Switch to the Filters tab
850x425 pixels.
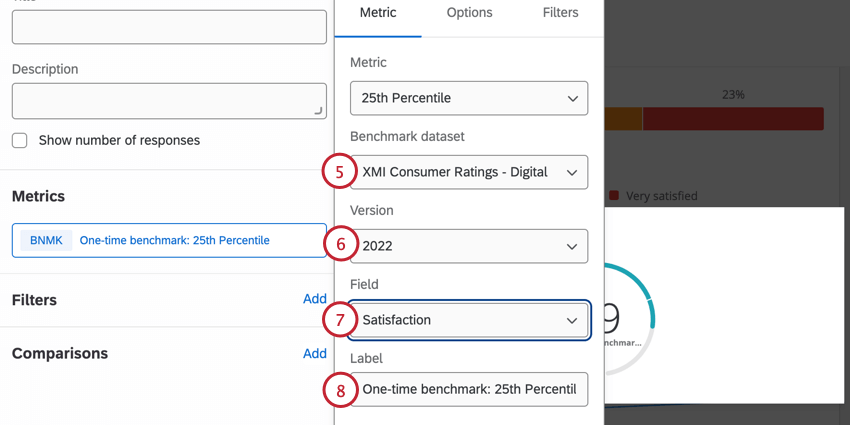pyautogui.click(x=560, y=13)
